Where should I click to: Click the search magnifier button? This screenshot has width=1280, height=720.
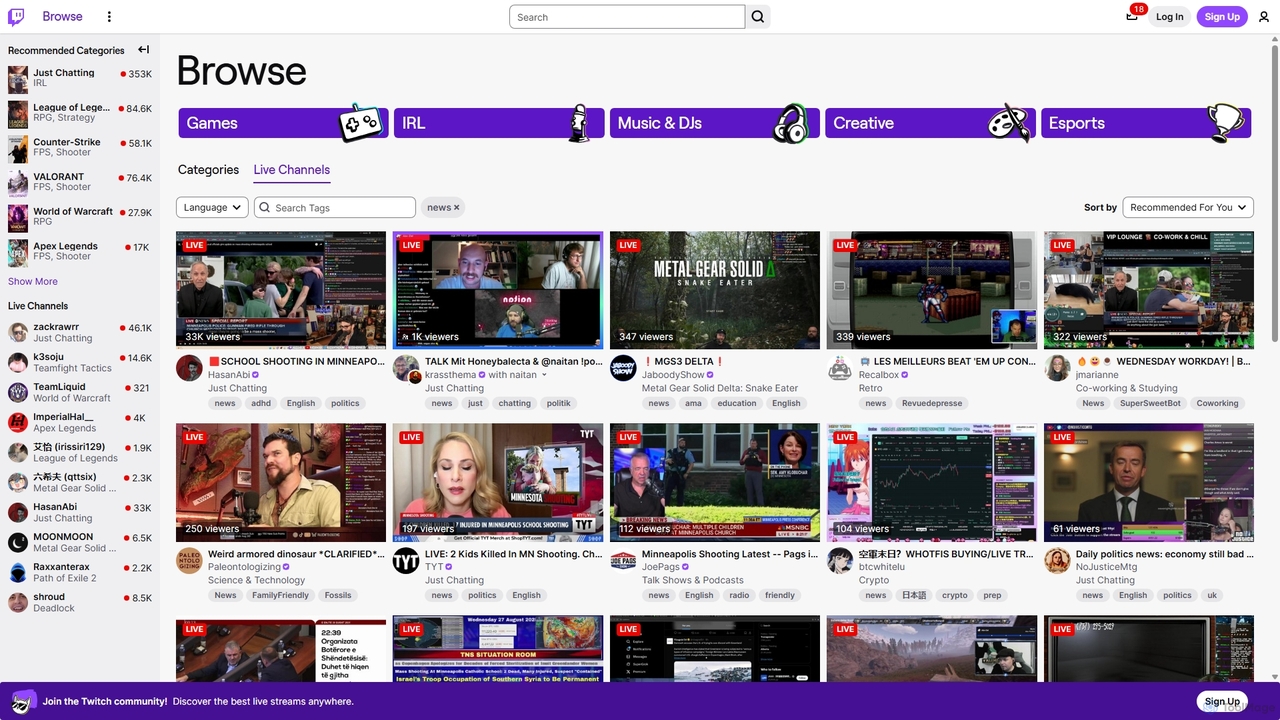(x=758, y=17)
